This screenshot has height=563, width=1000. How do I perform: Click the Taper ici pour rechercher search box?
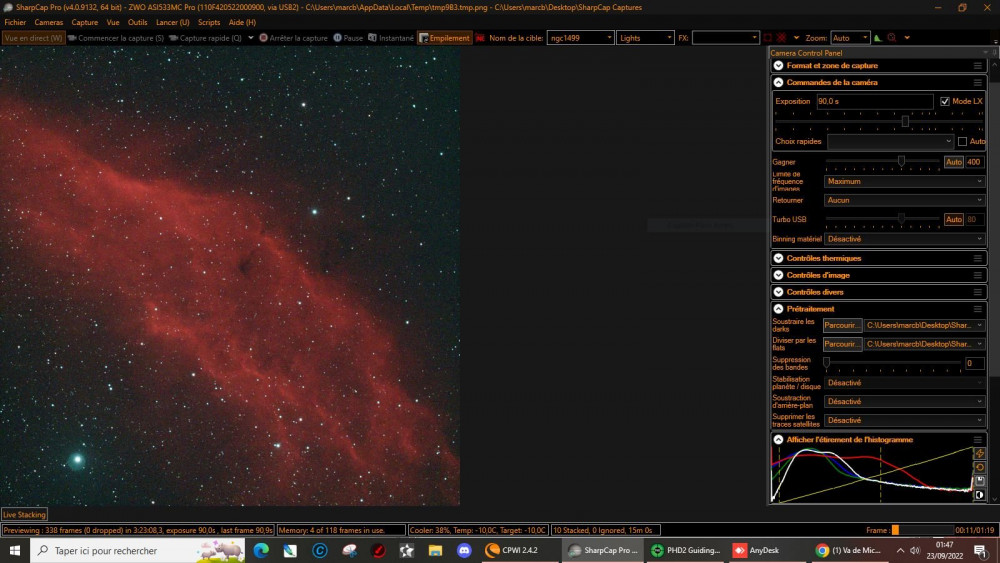[x=137, y=550]
